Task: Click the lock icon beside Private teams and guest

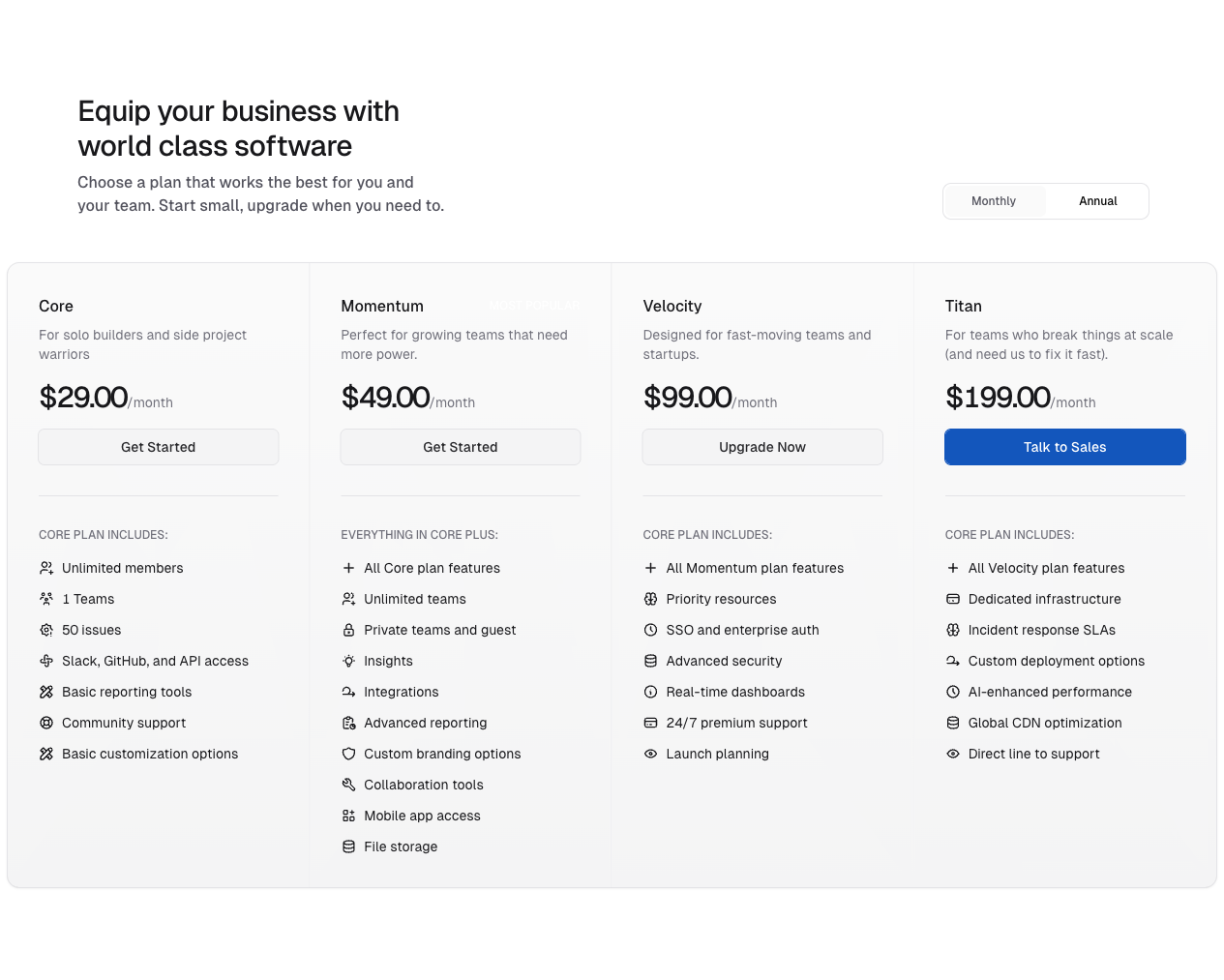Action: click(348, 630)
